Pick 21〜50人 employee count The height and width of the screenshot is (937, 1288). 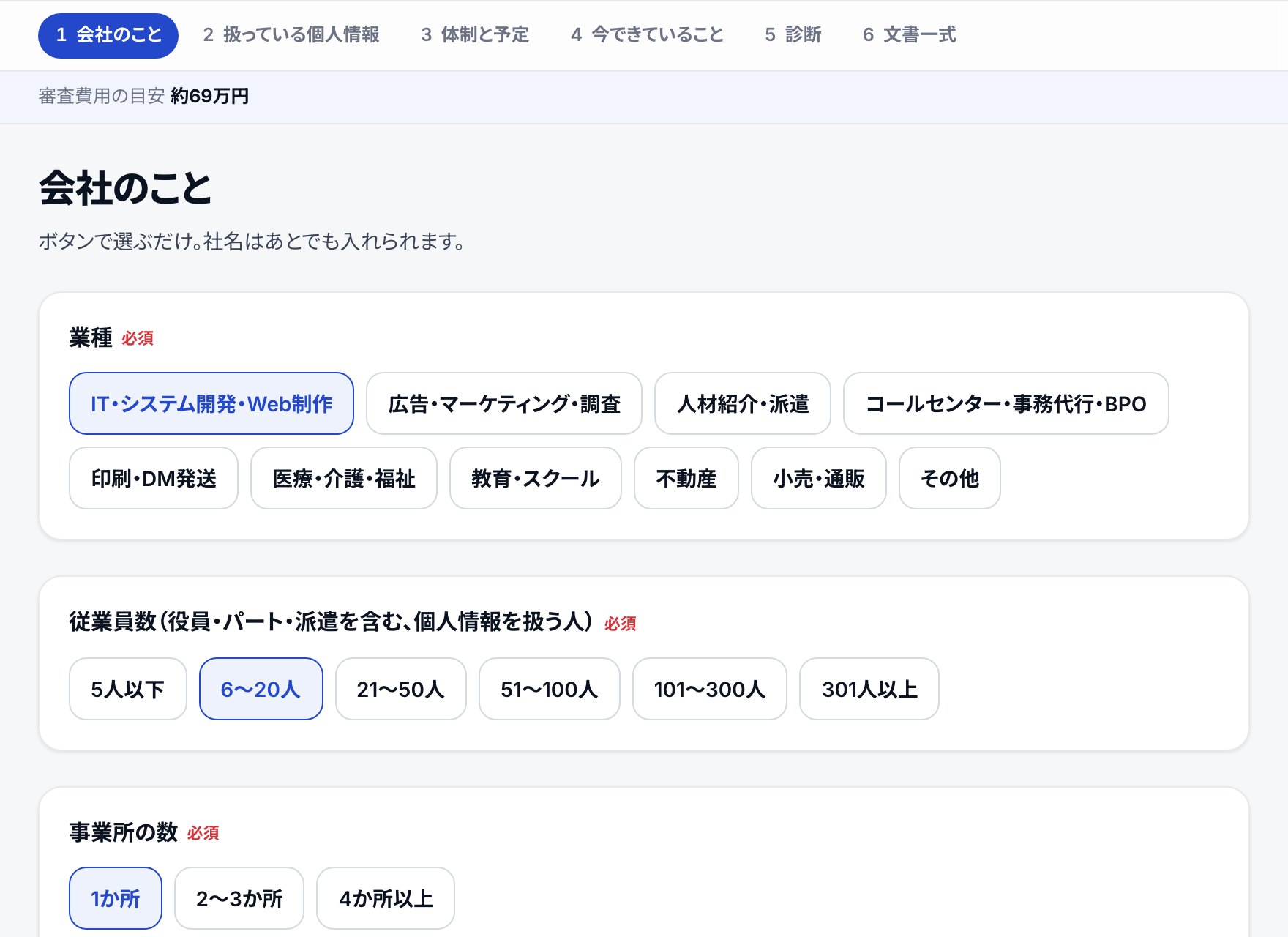click(x=401, y=689)
